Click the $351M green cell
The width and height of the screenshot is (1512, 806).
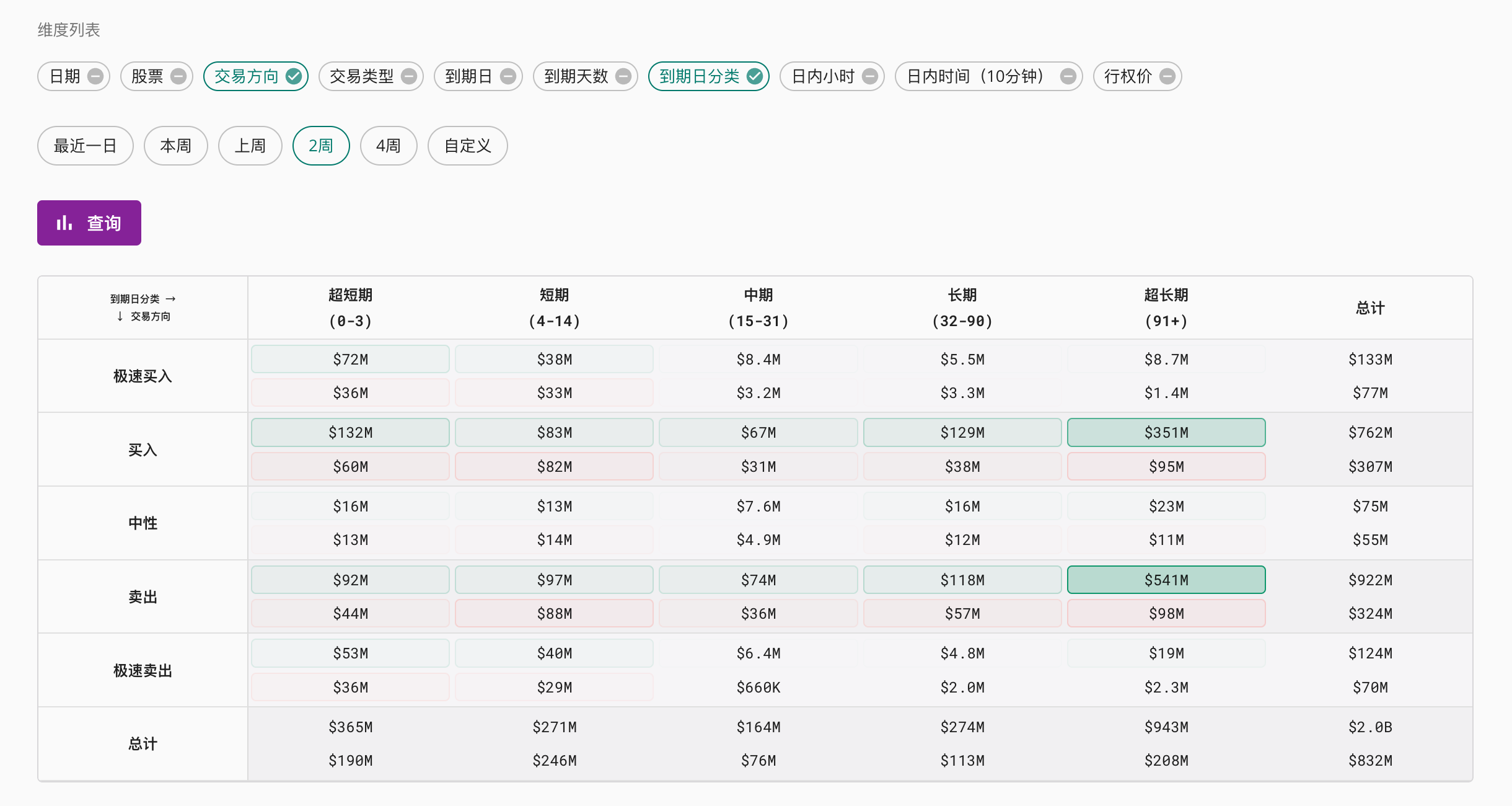pyautogui.click(x=1166, y=432)
